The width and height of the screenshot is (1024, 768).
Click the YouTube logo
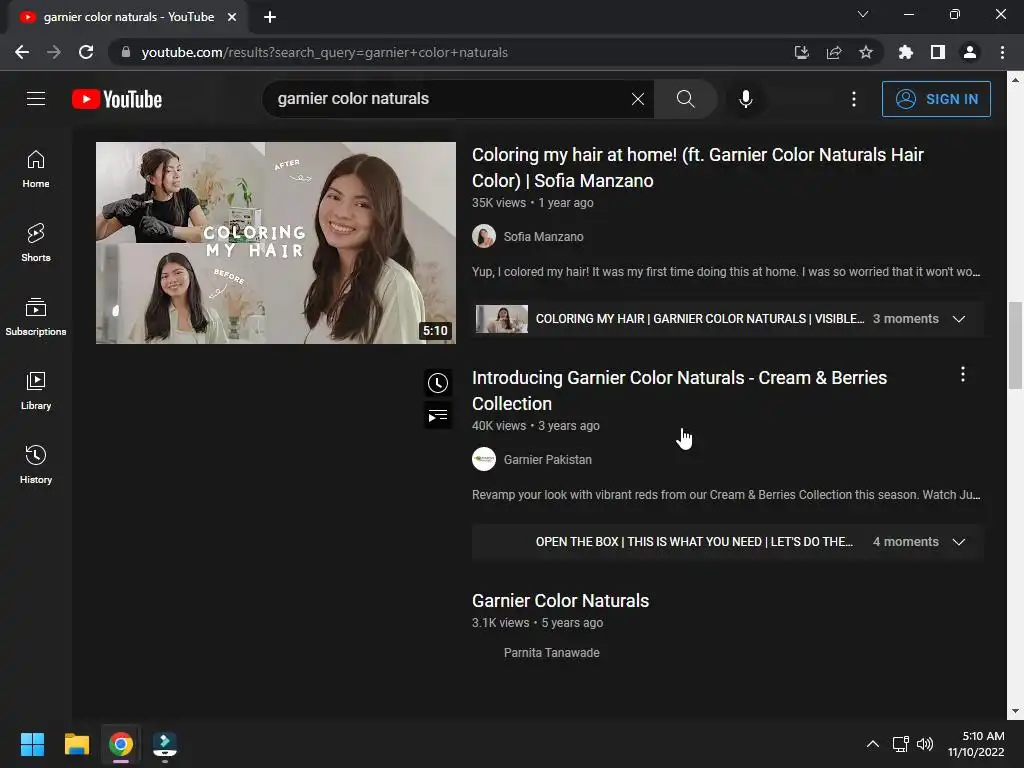click(x=117, y=99)
